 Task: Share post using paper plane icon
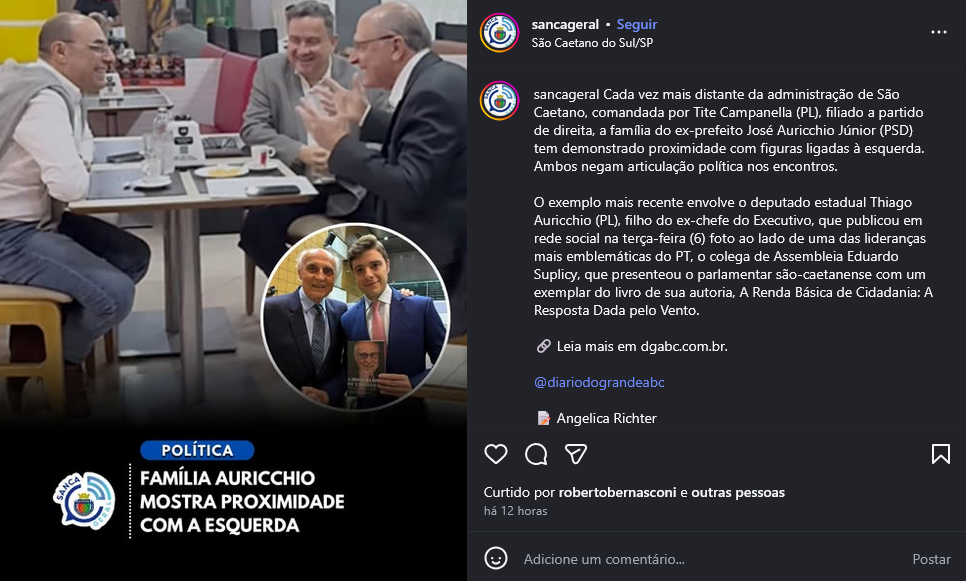[575, 454]
